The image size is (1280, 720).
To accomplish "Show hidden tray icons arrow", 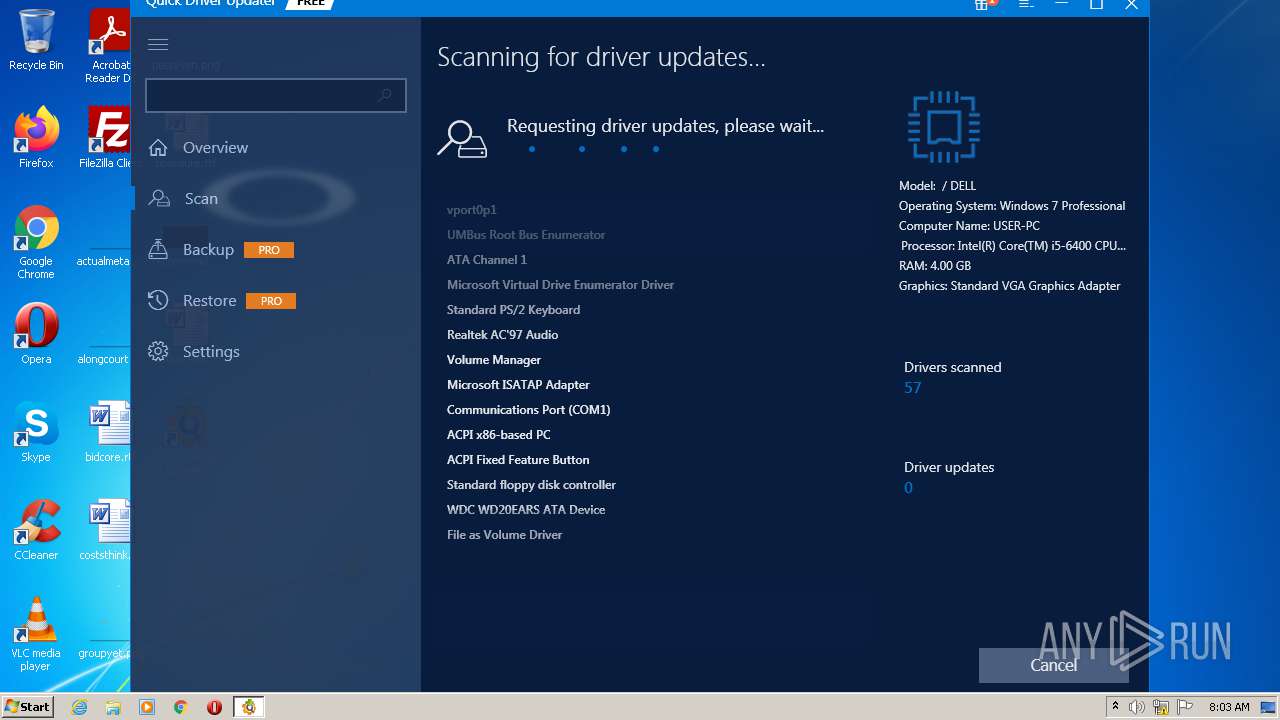I will (1115, 707).
